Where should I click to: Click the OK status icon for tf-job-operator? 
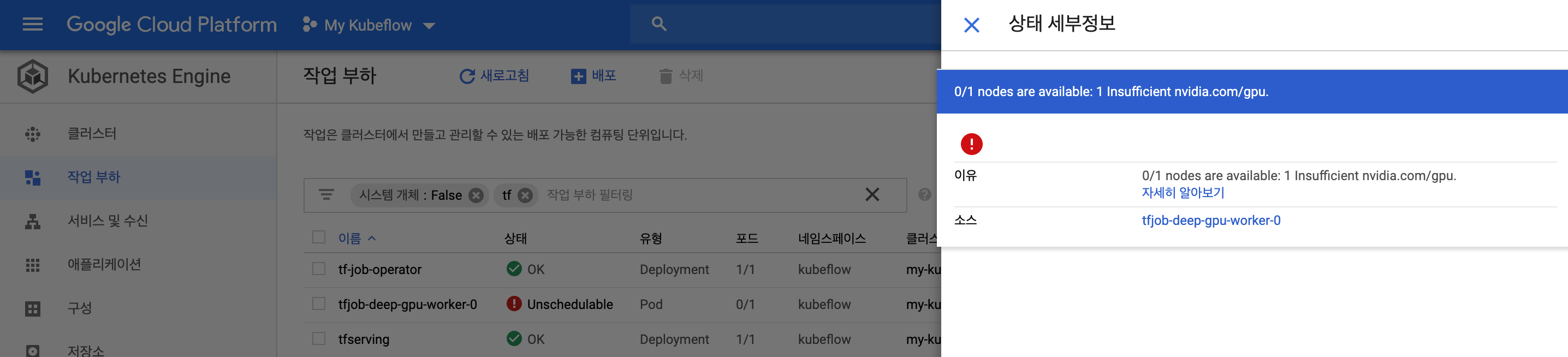point(514,269)
